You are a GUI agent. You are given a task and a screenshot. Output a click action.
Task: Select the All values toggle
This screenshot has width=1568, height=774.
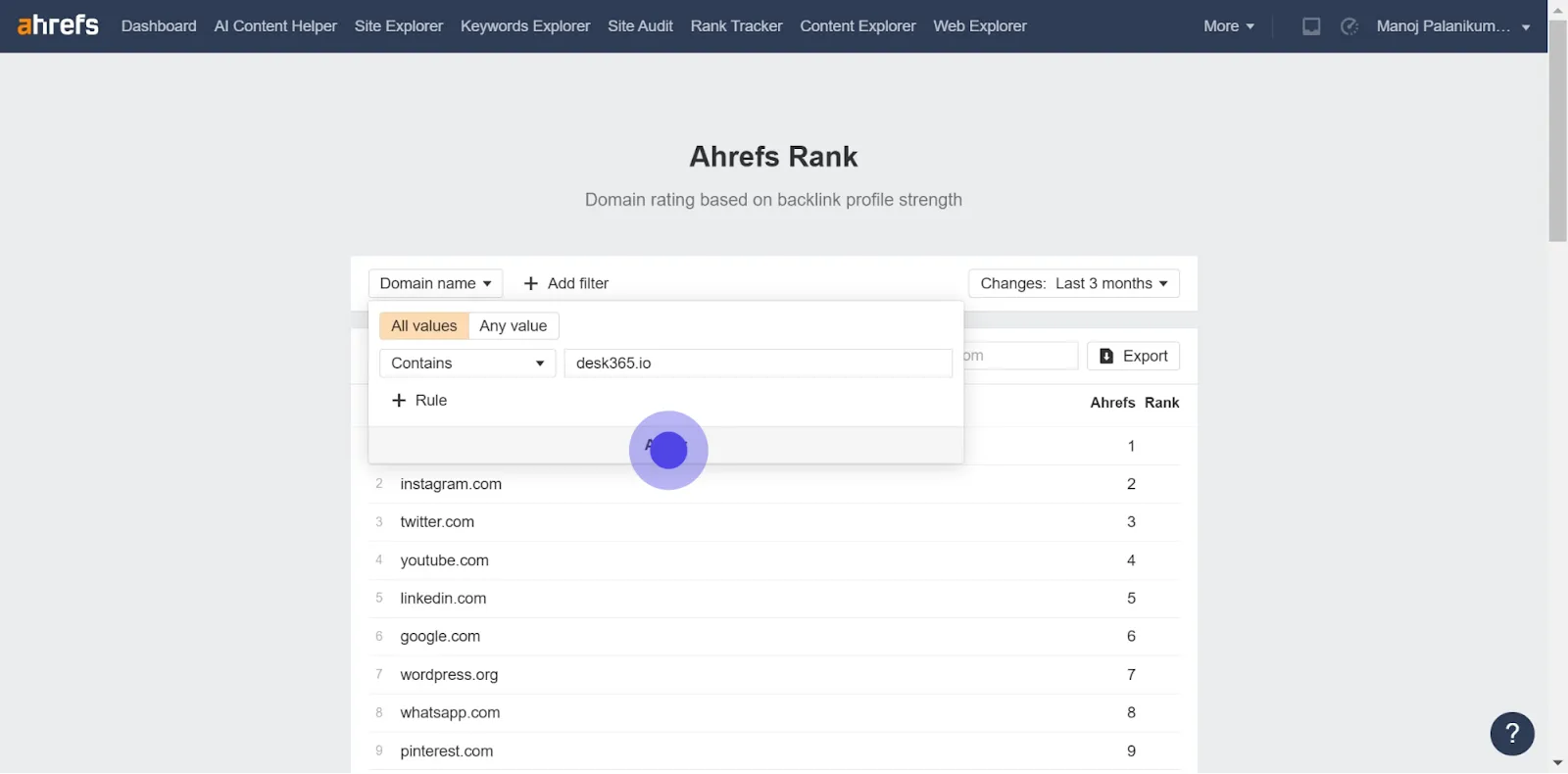423,325
